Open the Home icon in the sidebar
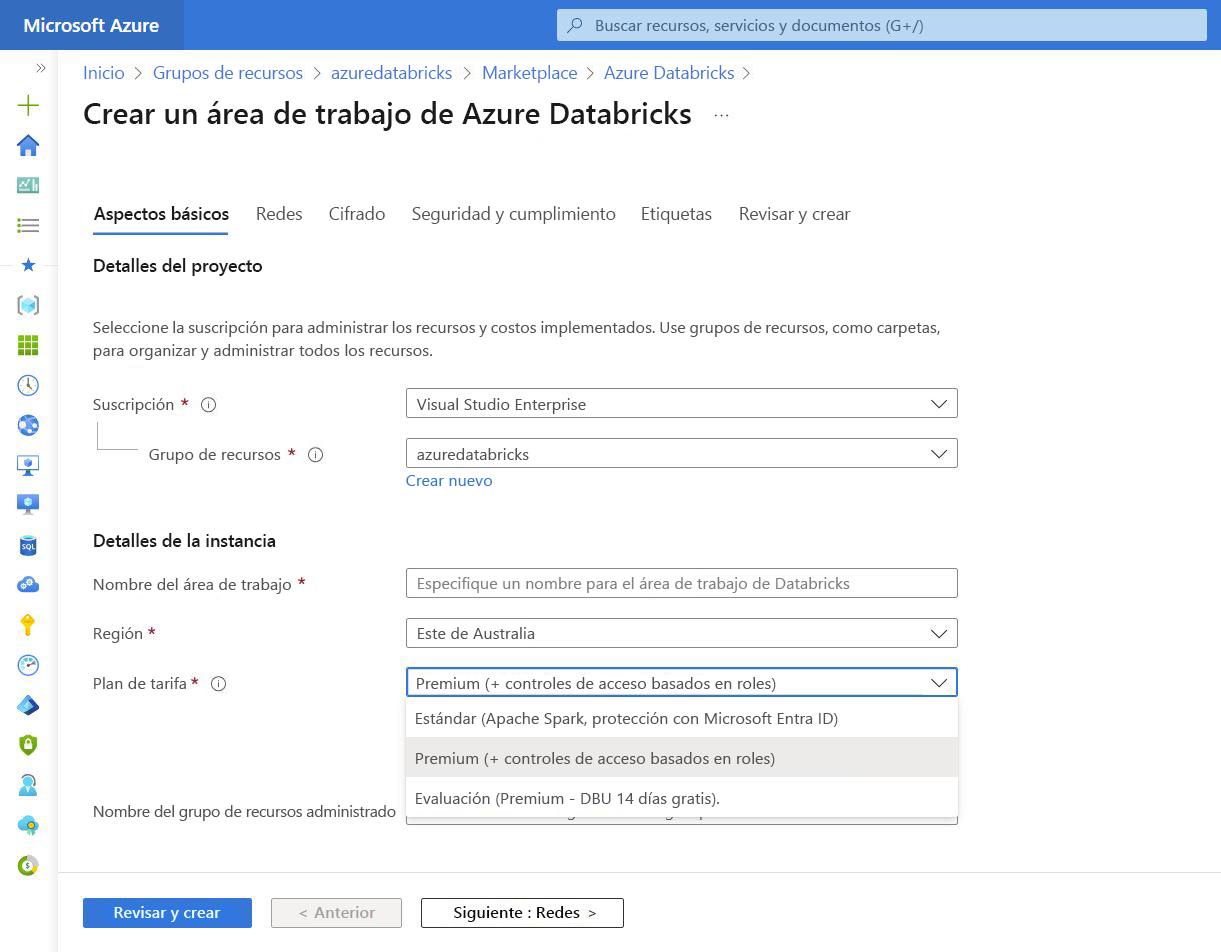The height and width of the screenshot is (952, 1221). pos(29,145)
